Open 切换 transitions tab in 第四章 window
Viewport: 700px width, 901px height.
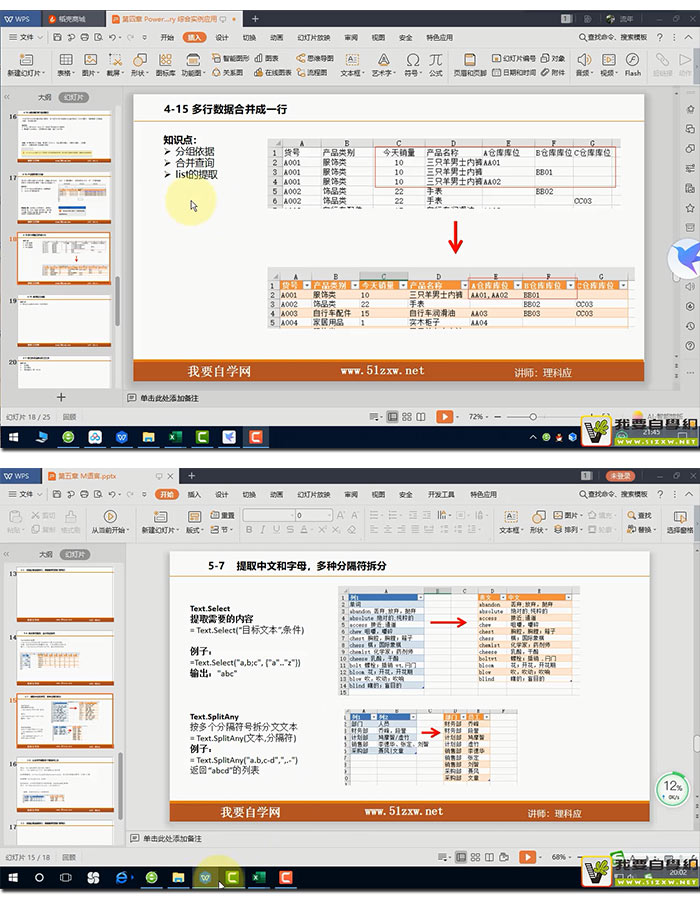tap(249, 37)
